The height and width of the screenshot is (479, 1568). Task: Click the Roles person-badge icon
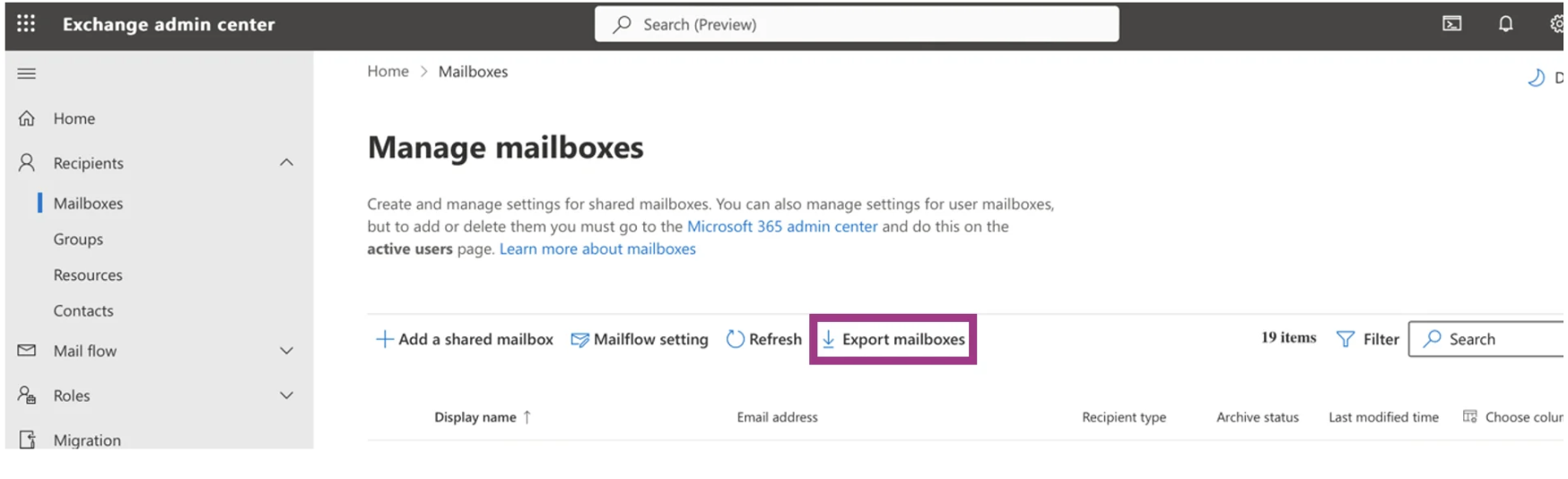[x=27, y=395]
